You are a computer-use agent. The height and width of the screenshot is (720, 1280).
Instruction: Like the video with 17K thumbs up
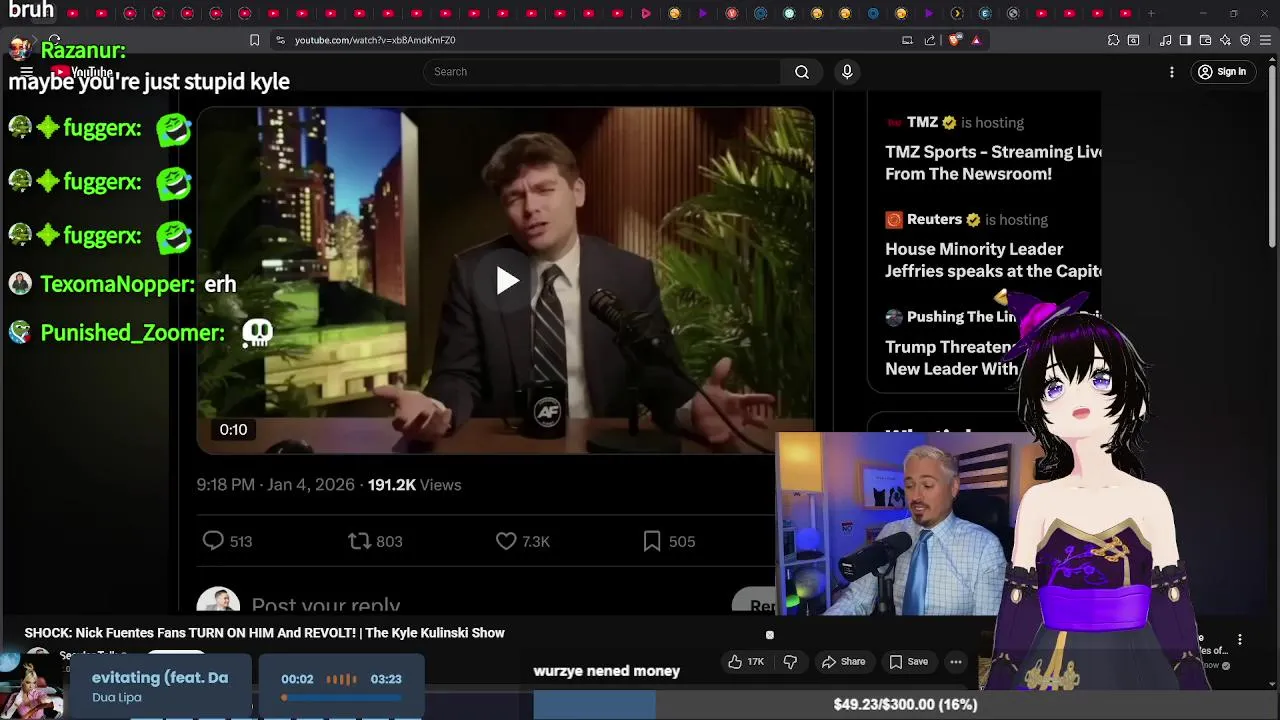(746, 662)
